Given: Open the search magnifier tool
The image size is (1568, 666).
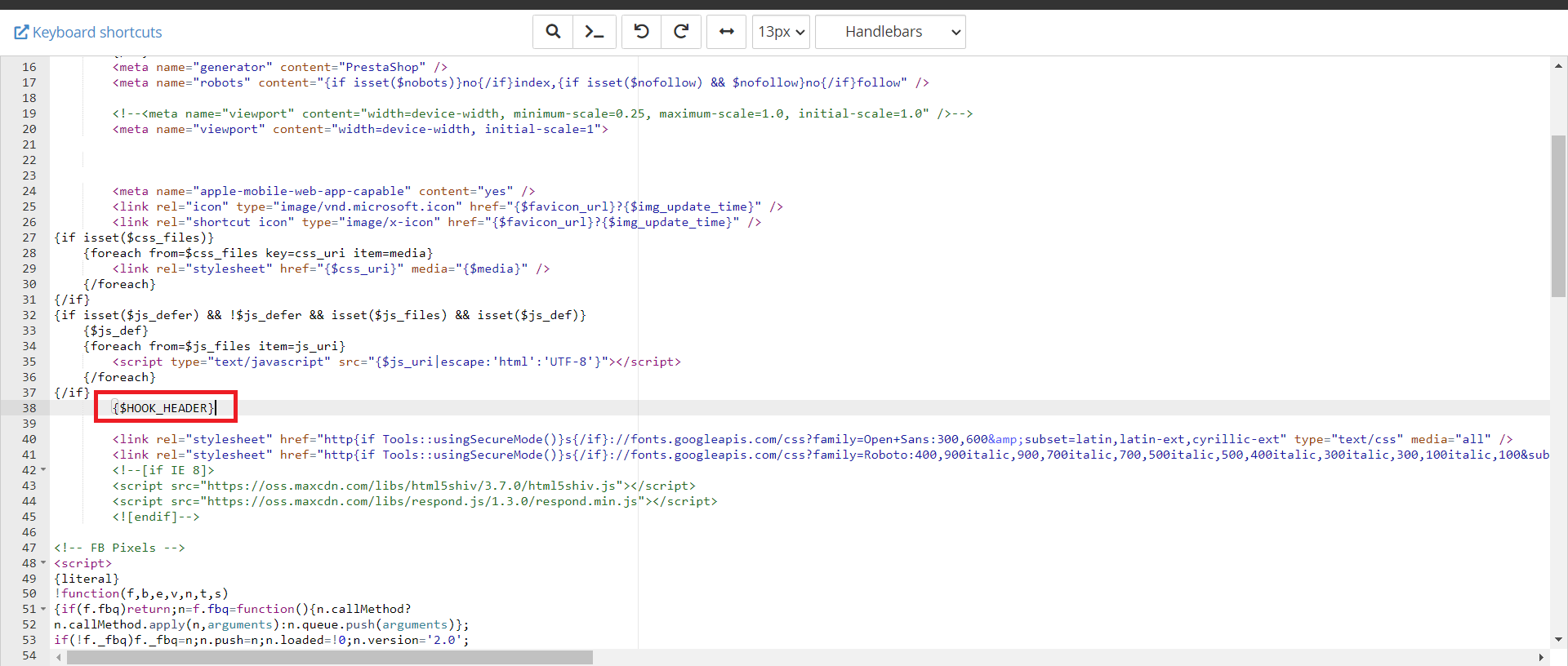Looking at the screenshot, I should click(553, 32).
